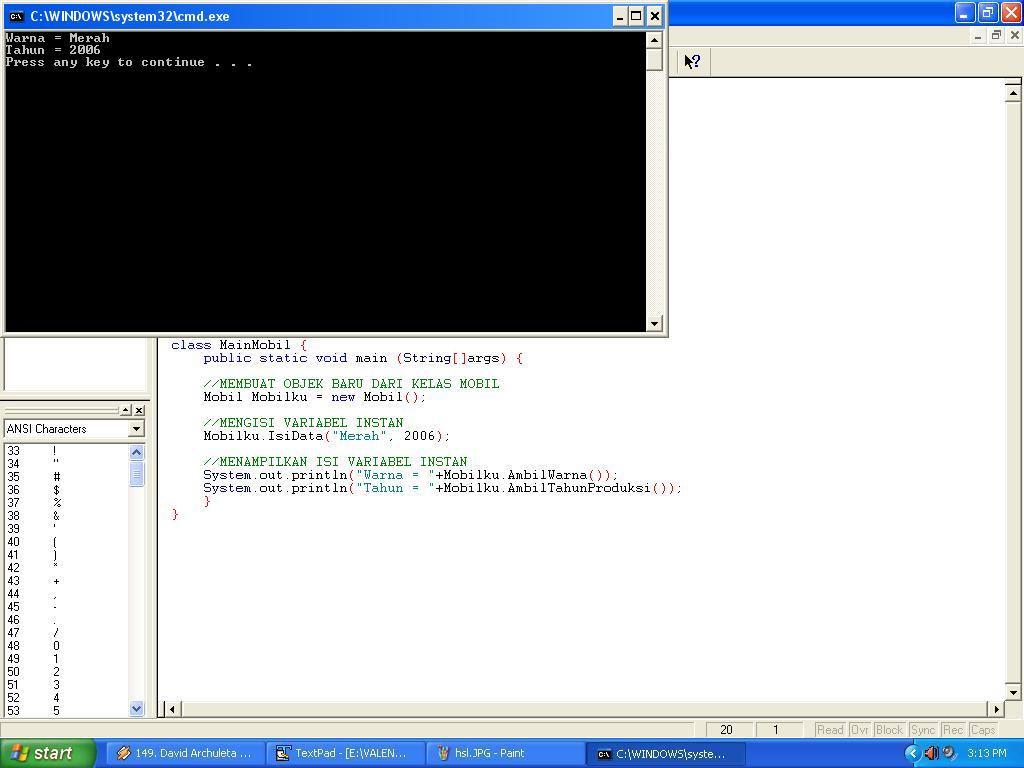Click the public static void main line
The image size is (1024, 768).
tap(363, 358)
